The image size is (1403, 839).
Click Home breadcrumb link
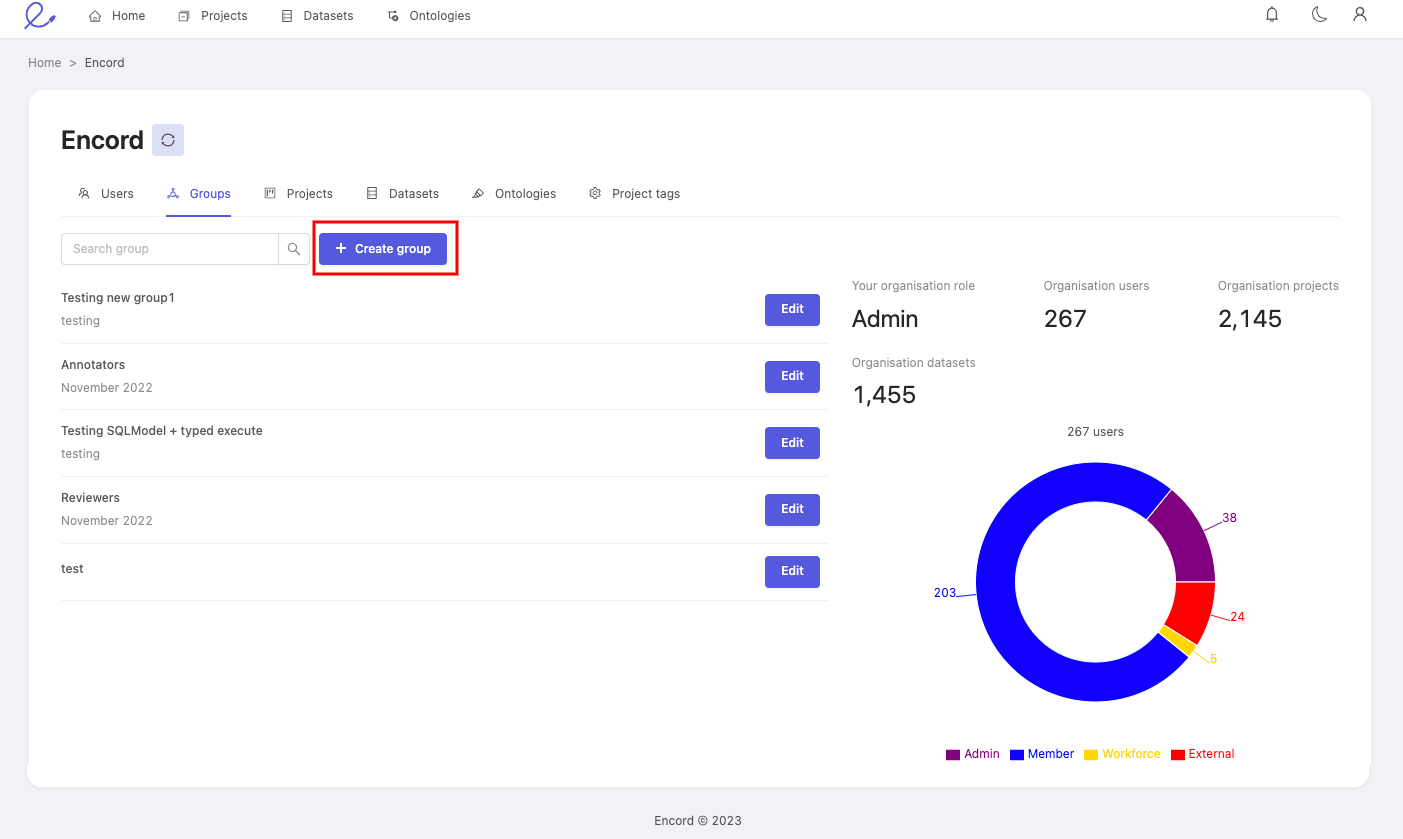pyautogui.click(x=45, y=63)
